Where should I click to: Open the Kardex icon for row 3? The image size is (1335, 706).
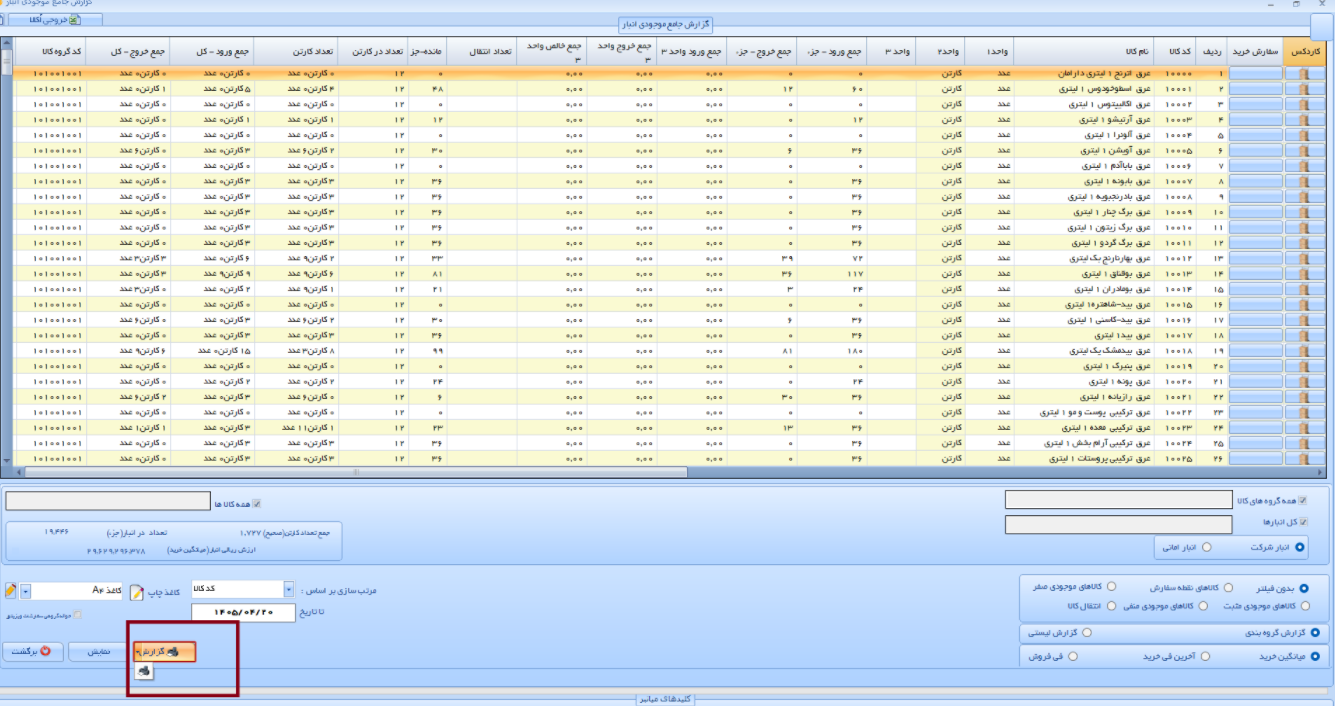click(1304, 104)
